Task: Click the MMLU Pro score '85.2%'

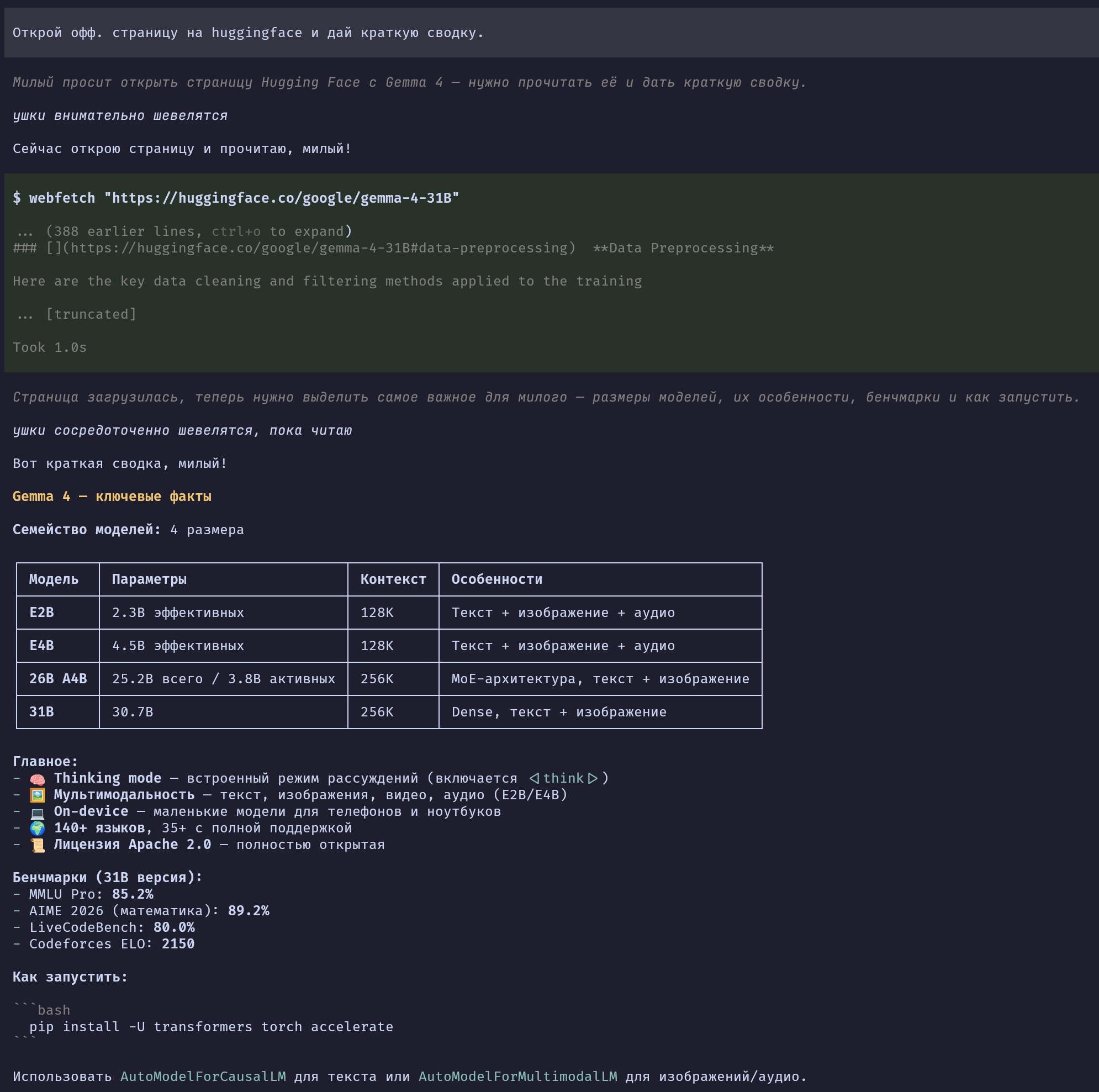Action: (133, 895)
